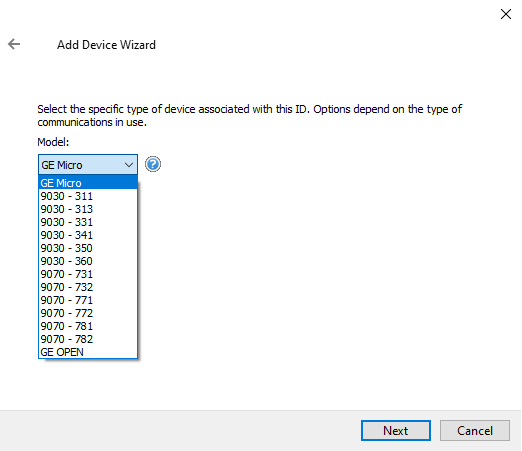522x451 pixels.
Task: Select model 9070 - 731
Action: 88,274
